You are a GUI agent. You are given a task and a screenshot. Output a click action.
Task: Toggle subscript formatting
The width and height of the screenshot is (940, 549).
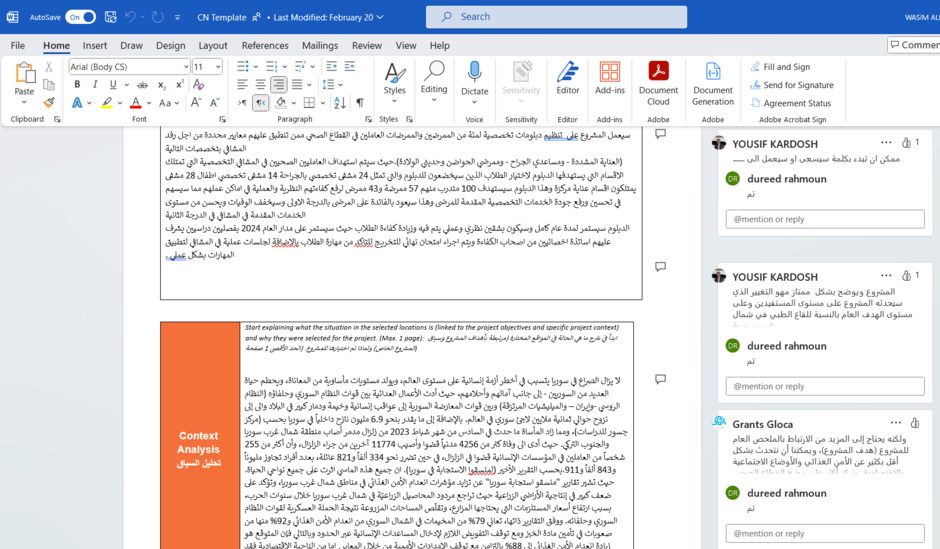(162, 85)
